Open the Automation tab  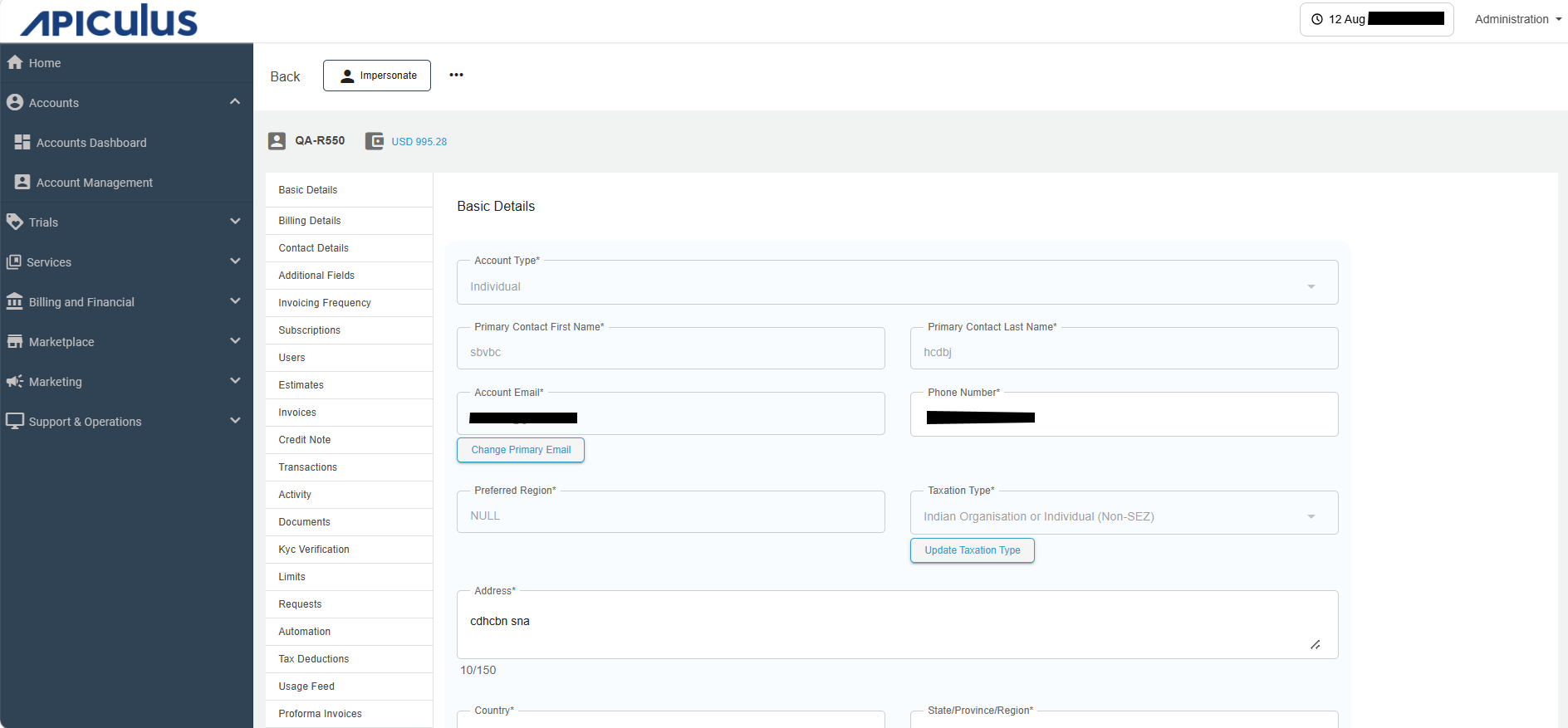tap(349, 632)
